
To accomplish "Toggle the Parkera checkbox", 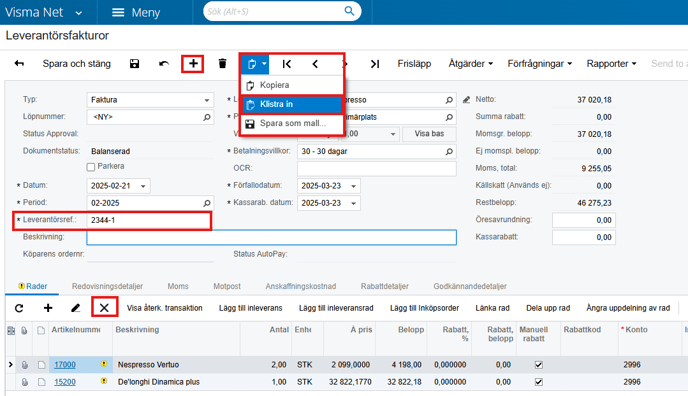I will (91, 167).
